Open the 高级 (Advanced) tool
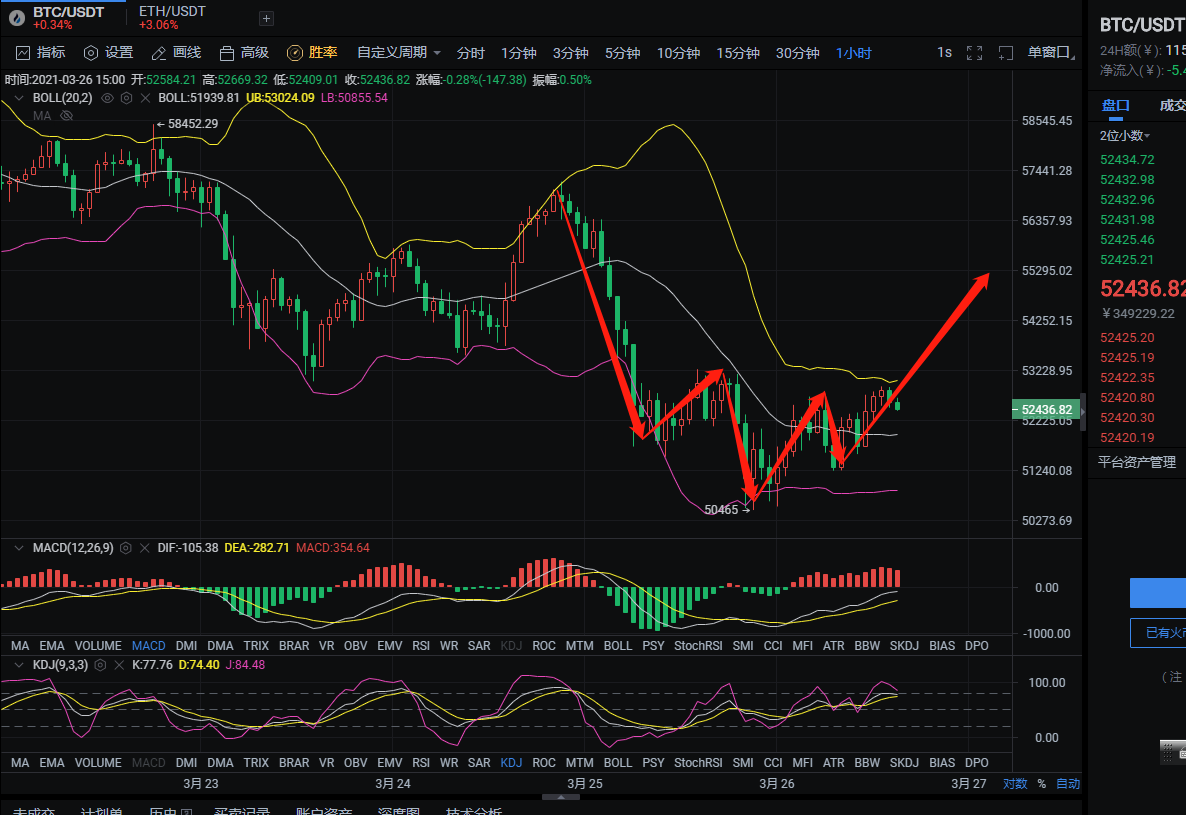The image size is (1186, 815). pos(245,52)
